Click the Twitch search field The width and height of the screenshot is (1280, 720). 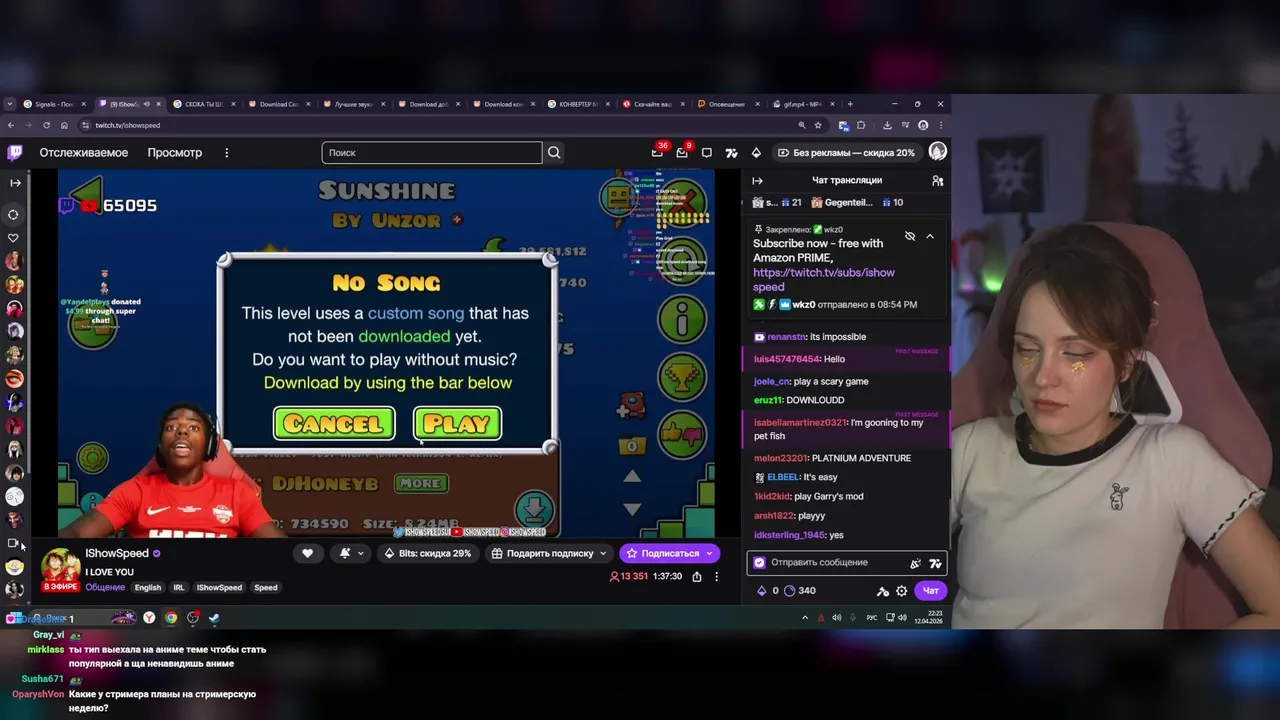coord(432,152)
